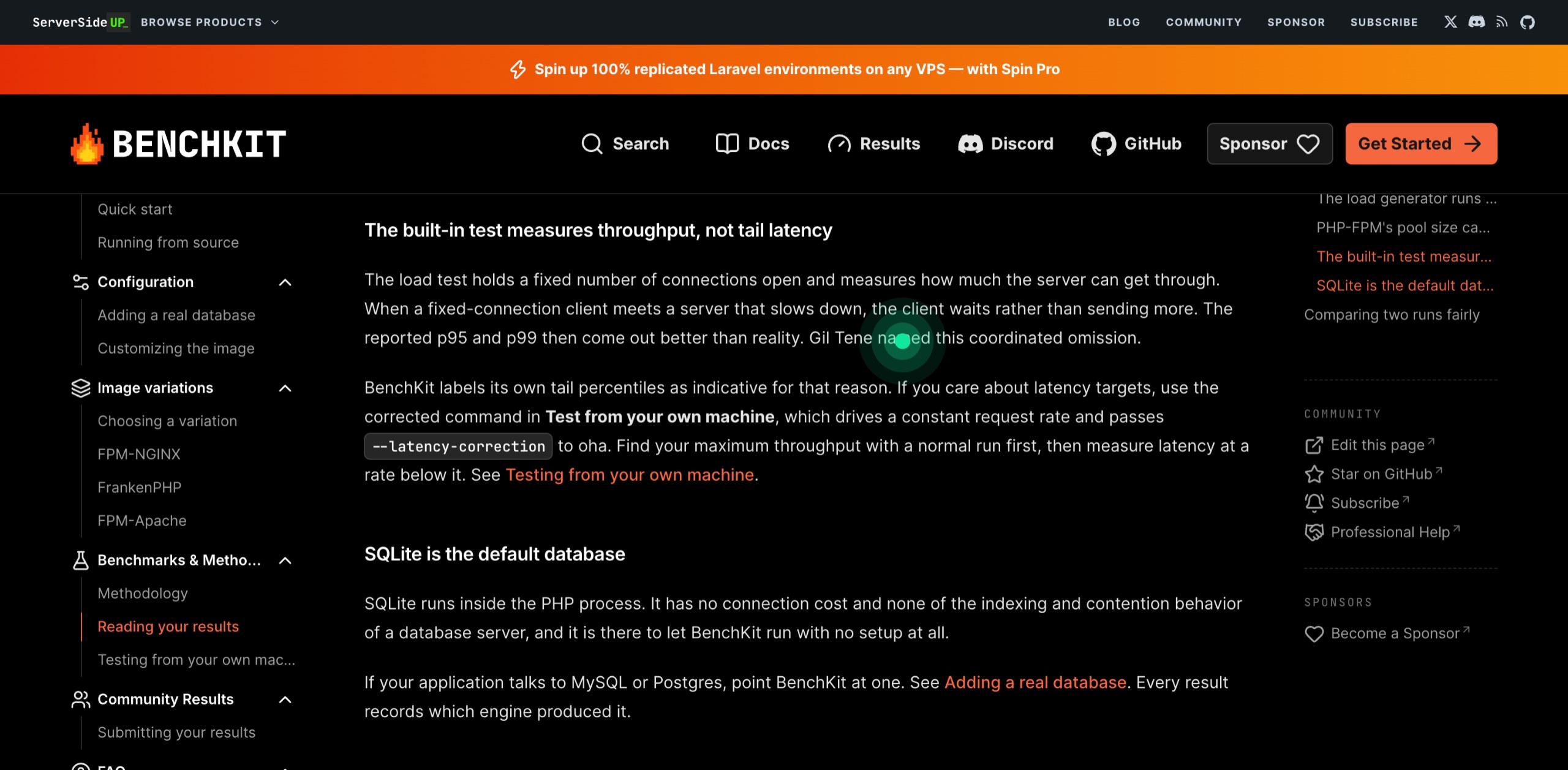Open the RSS feed icon
This screenshot has height=770, width=1568.
[1502, 22]
